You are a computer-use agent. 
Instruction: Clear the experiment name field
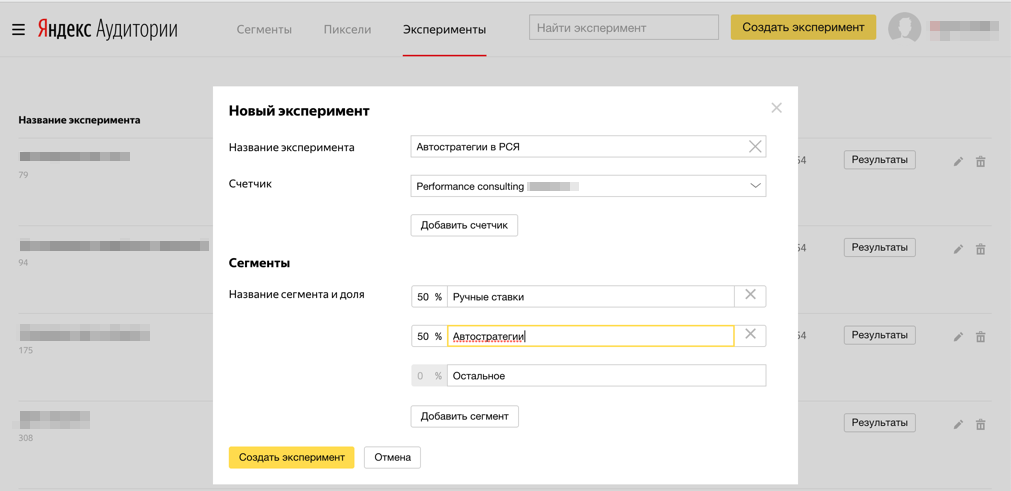755,147
